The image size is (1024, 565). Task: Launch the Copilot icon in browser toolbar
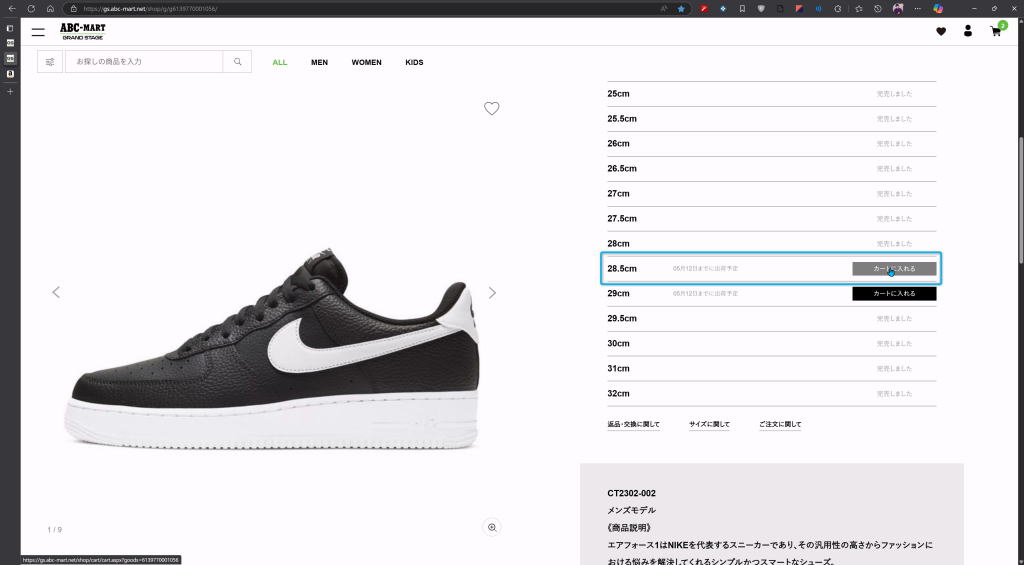938,8
